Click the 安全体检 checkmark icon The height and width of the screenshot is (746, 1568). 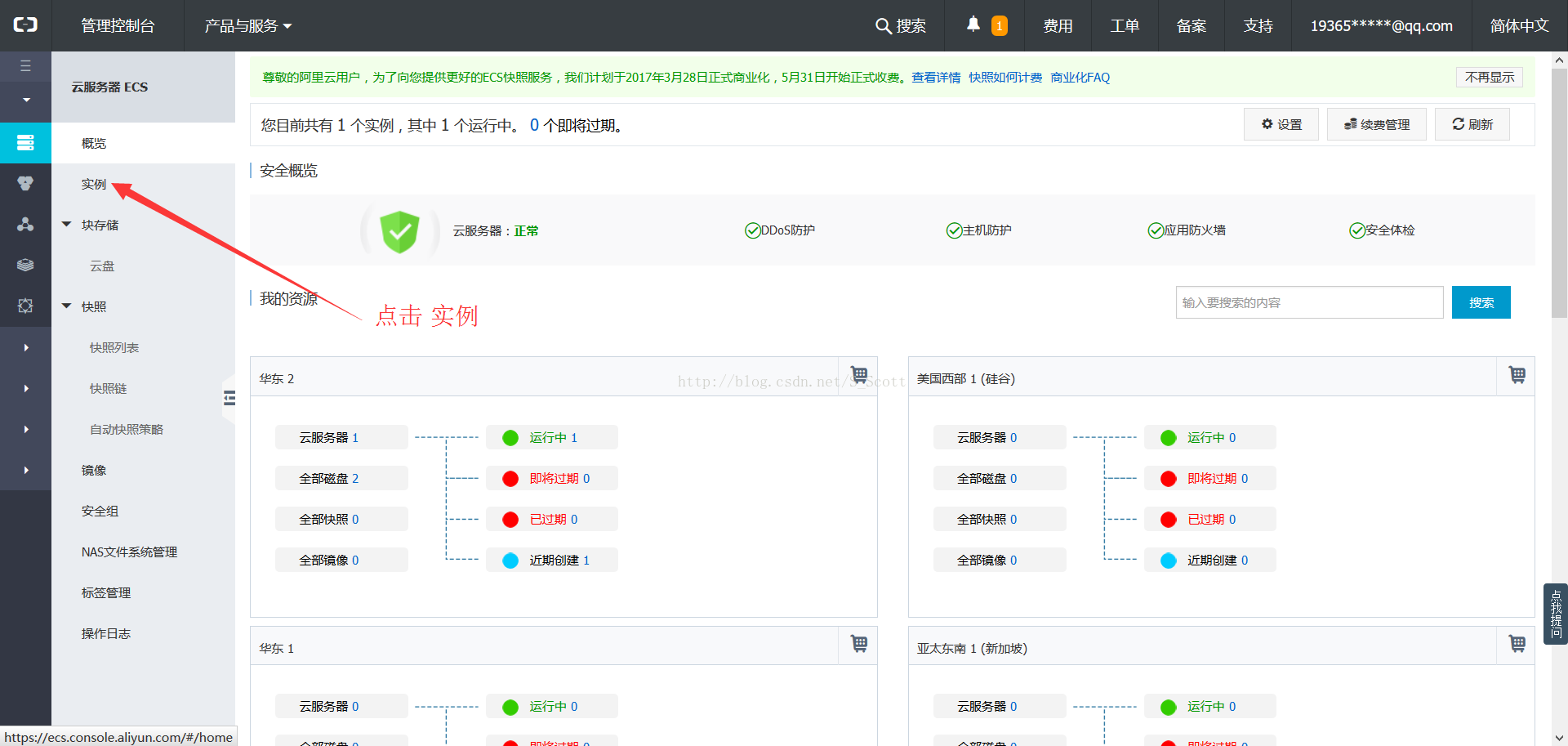coord(1356,230)
